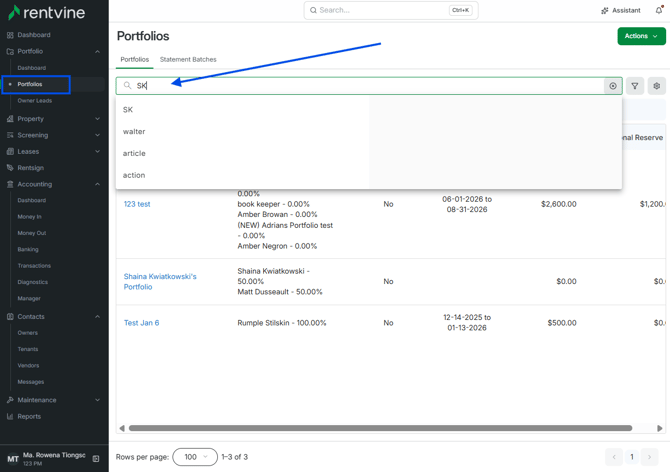Viewport: 670px width, 472px height.
Task: Go to the next page arrow
Action: (x=649, y=457)
